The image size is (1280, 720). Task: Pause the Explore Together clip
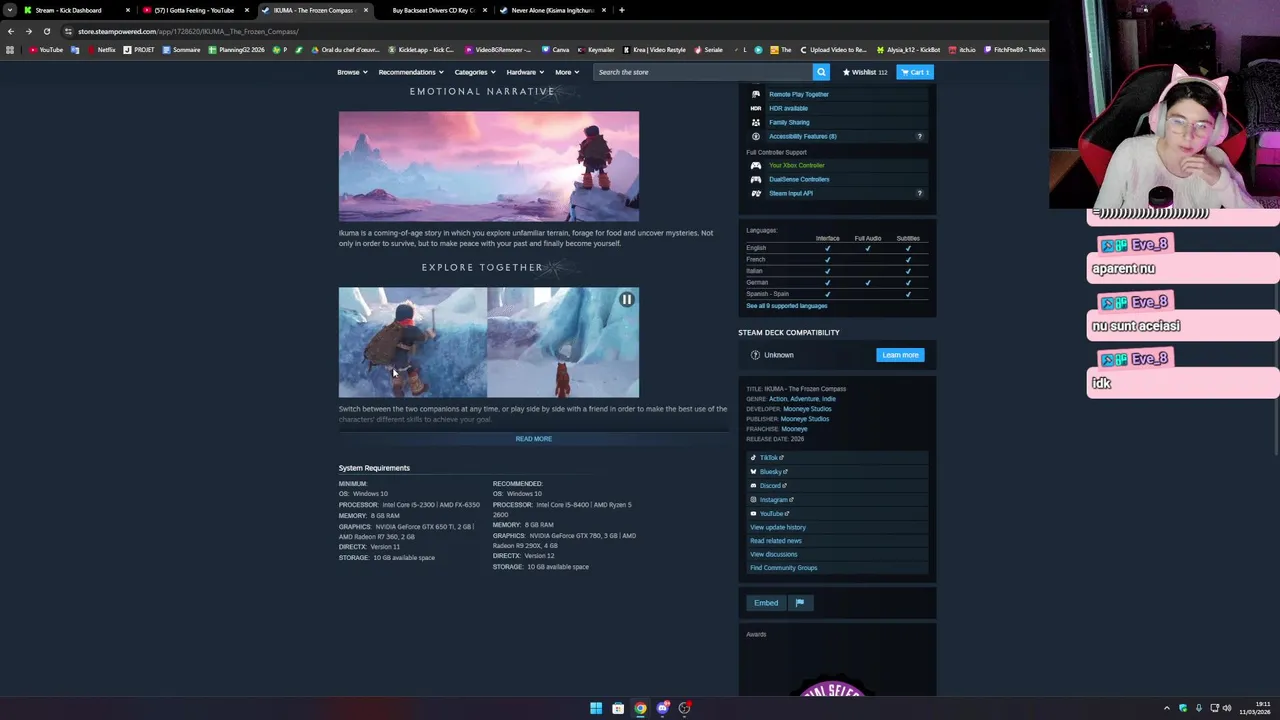(626, 299)
